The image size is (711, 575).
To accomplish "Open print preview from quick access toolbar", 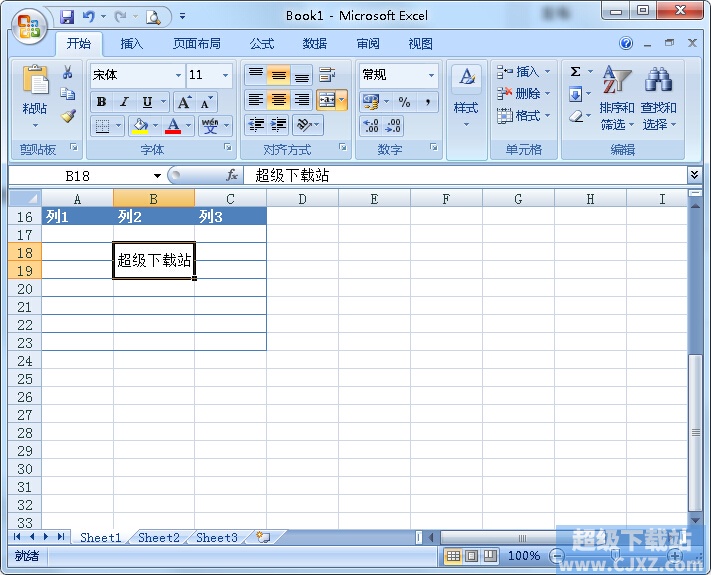I will click(153, 17).
